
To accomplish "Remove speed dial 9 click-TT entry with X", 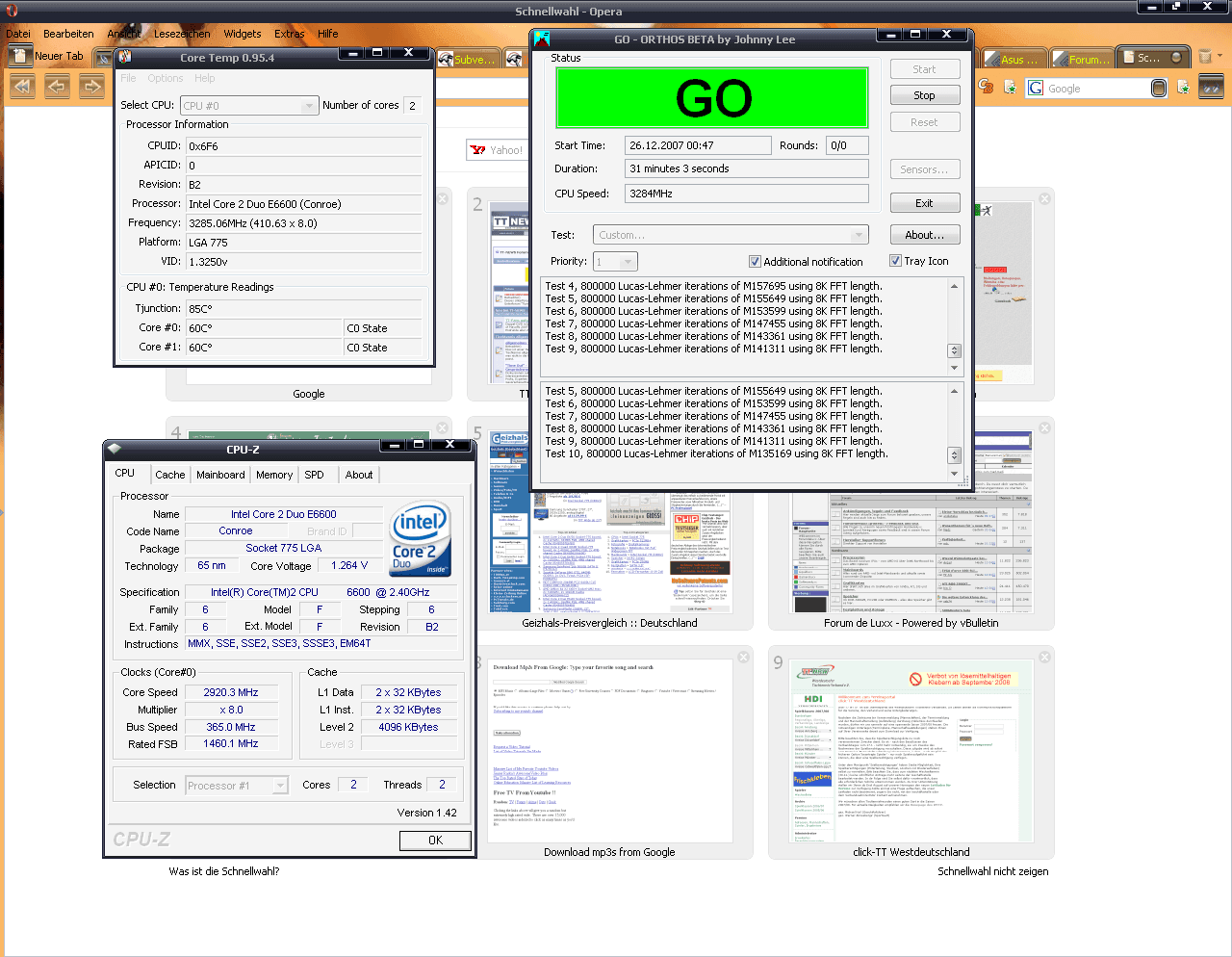I will [x=1045, y=657].
